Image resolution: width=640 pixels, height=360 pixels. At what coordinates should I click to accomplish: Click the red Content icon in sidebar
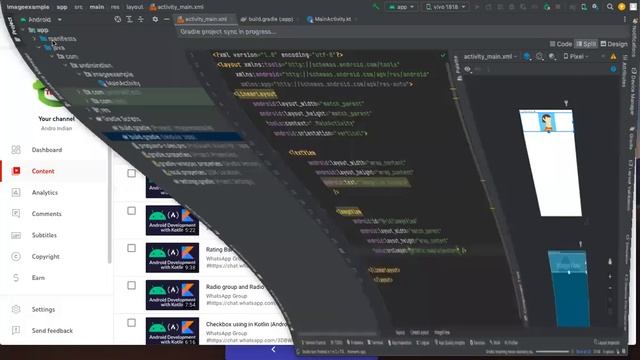pyautogui.click(x=16, y=171)
